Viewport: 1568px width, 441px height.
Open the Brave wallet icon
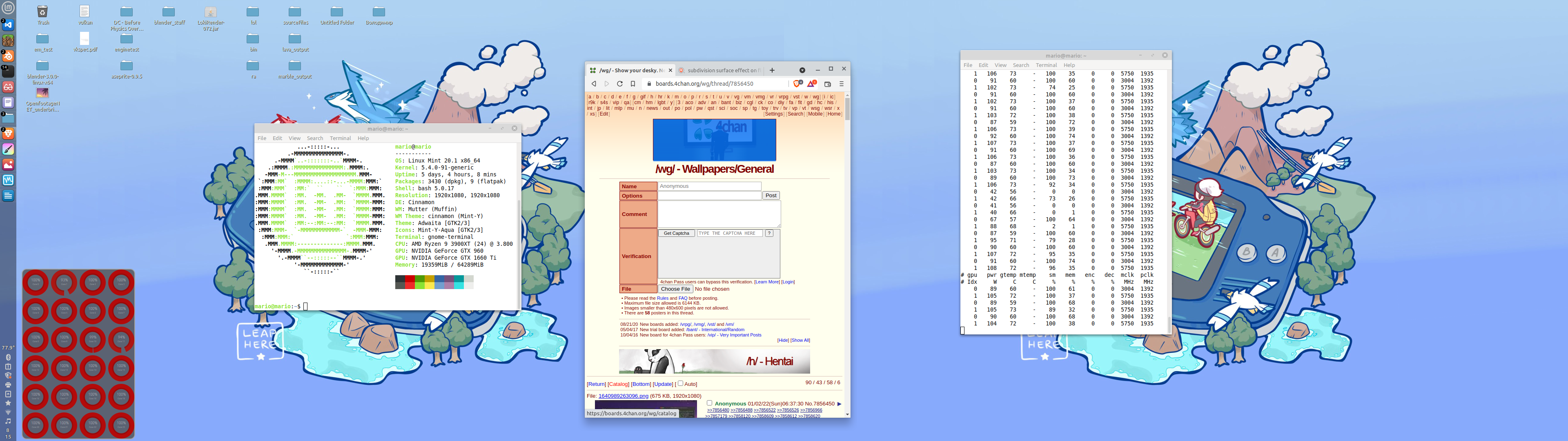(x=827, y=84)
